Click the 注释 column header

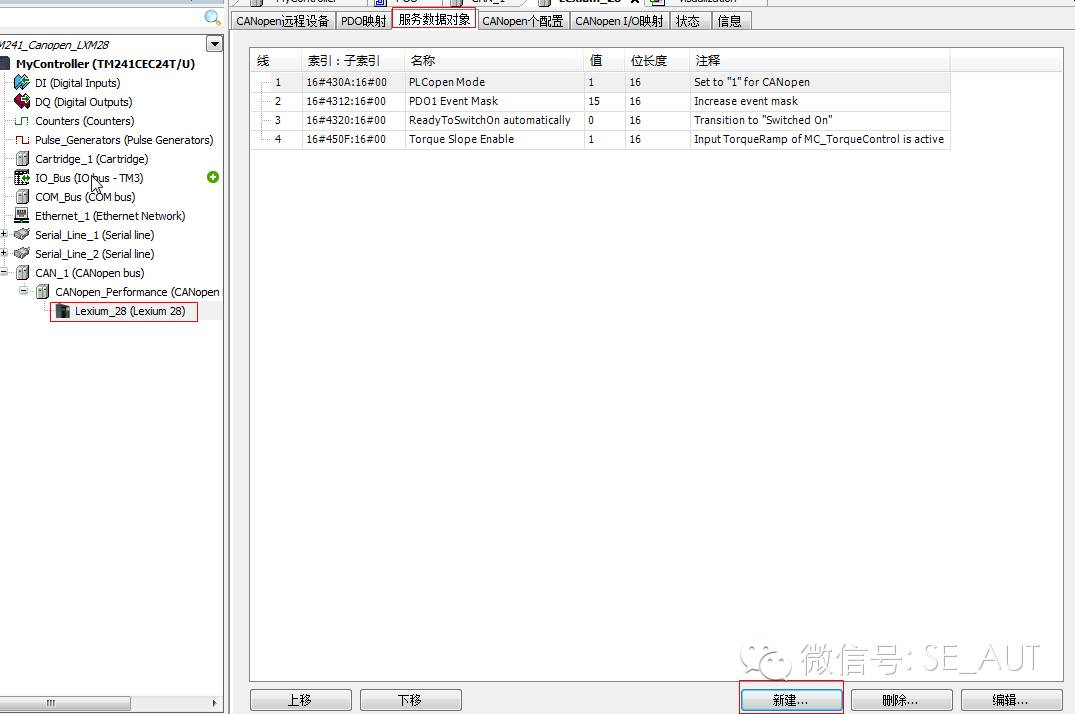(819, 60)
